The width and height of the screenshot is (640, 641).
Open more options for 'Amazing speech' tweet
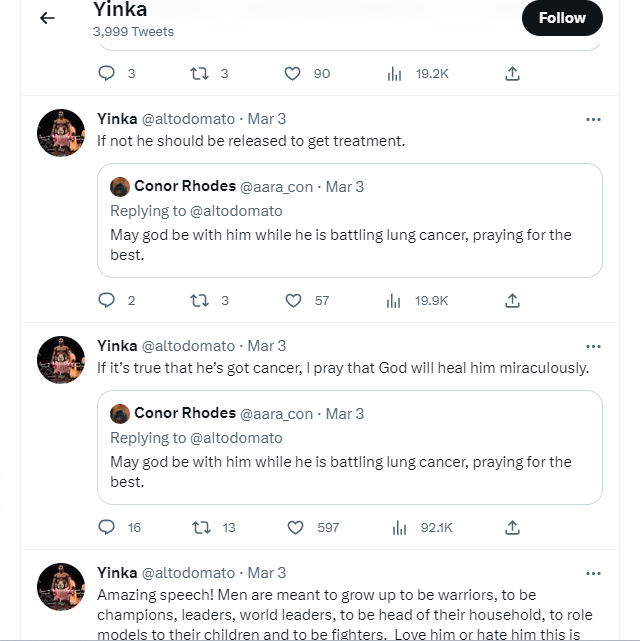(x=593, y=573)
